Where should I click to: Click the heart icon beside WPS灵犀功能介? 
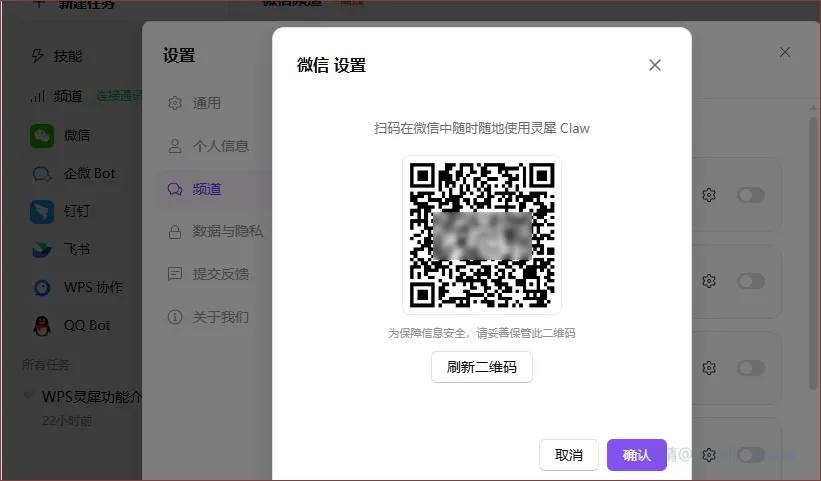pos(28,395)
